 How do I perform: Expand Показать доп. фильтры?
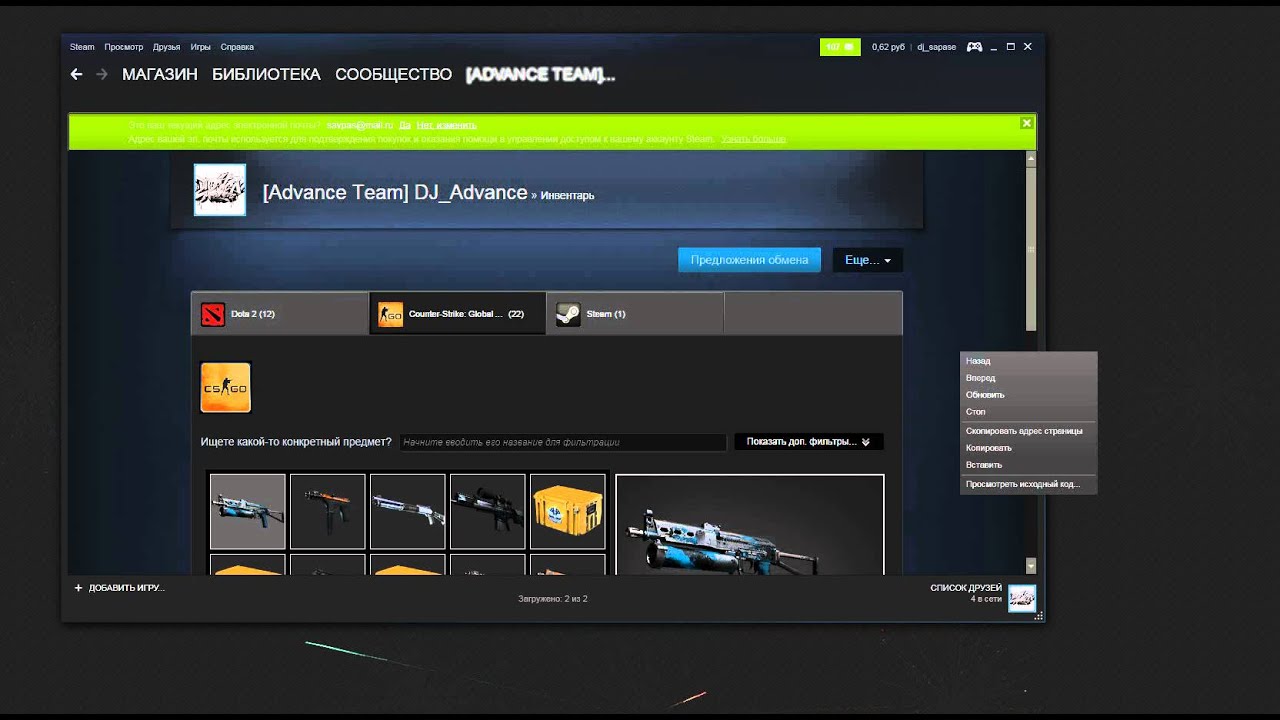tap(809, 441)
